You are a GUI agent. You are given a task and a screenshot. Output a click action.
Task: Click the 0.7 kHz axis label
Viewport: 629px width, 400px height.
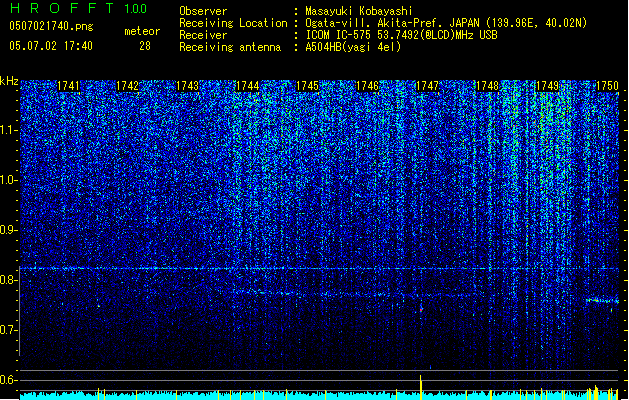(x=9, y=330)
